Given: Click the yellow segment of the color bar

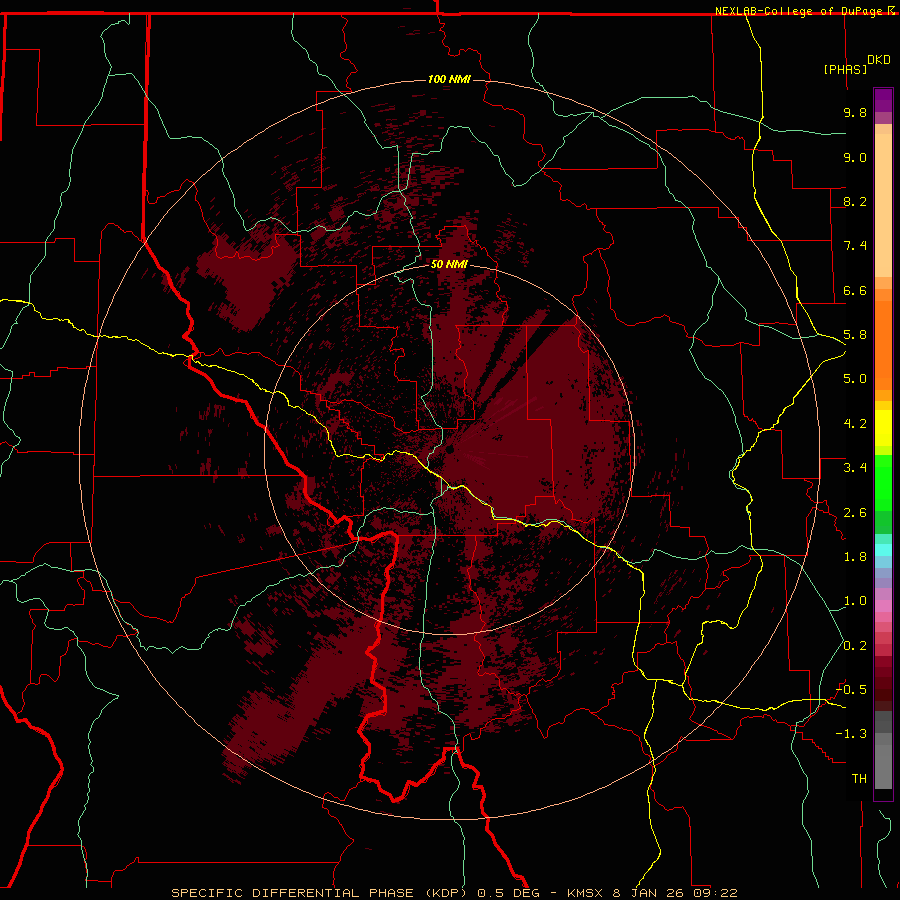Looking at the screenshot, I should [x=883, y=428].
